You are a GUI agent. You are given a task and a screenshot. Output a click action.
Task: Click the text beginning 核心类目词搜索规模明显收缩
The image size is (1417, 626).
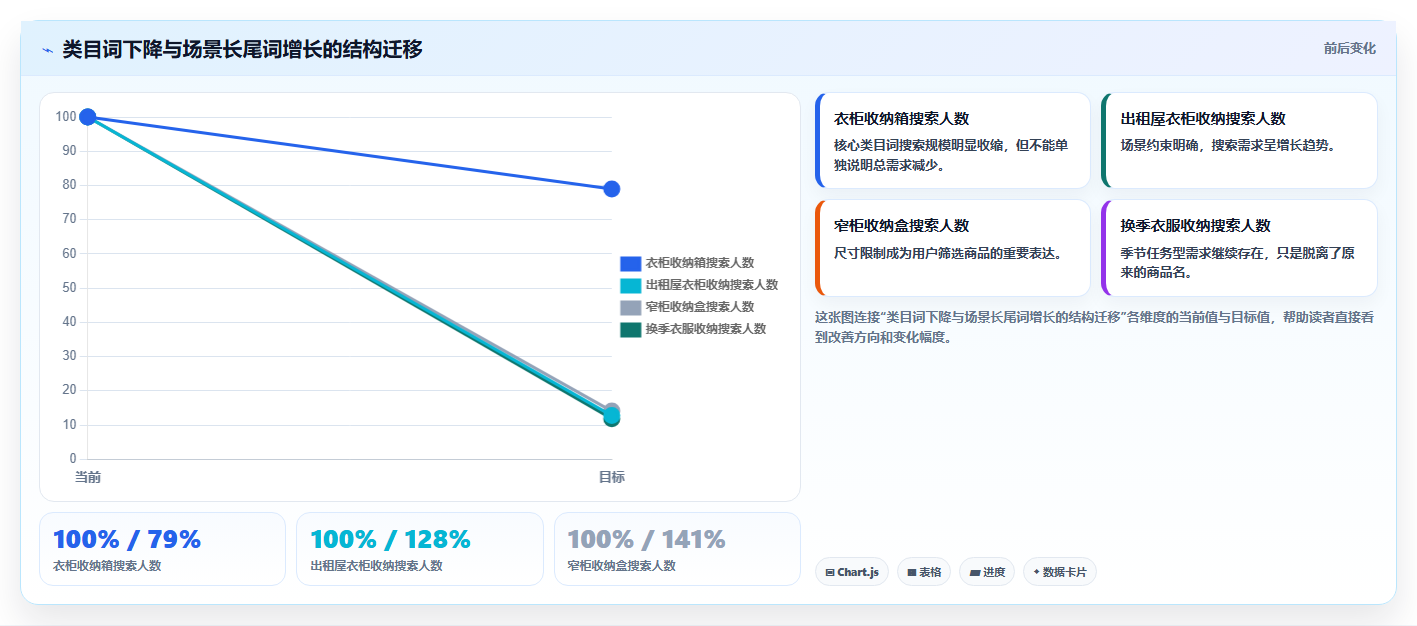point(951,155)
